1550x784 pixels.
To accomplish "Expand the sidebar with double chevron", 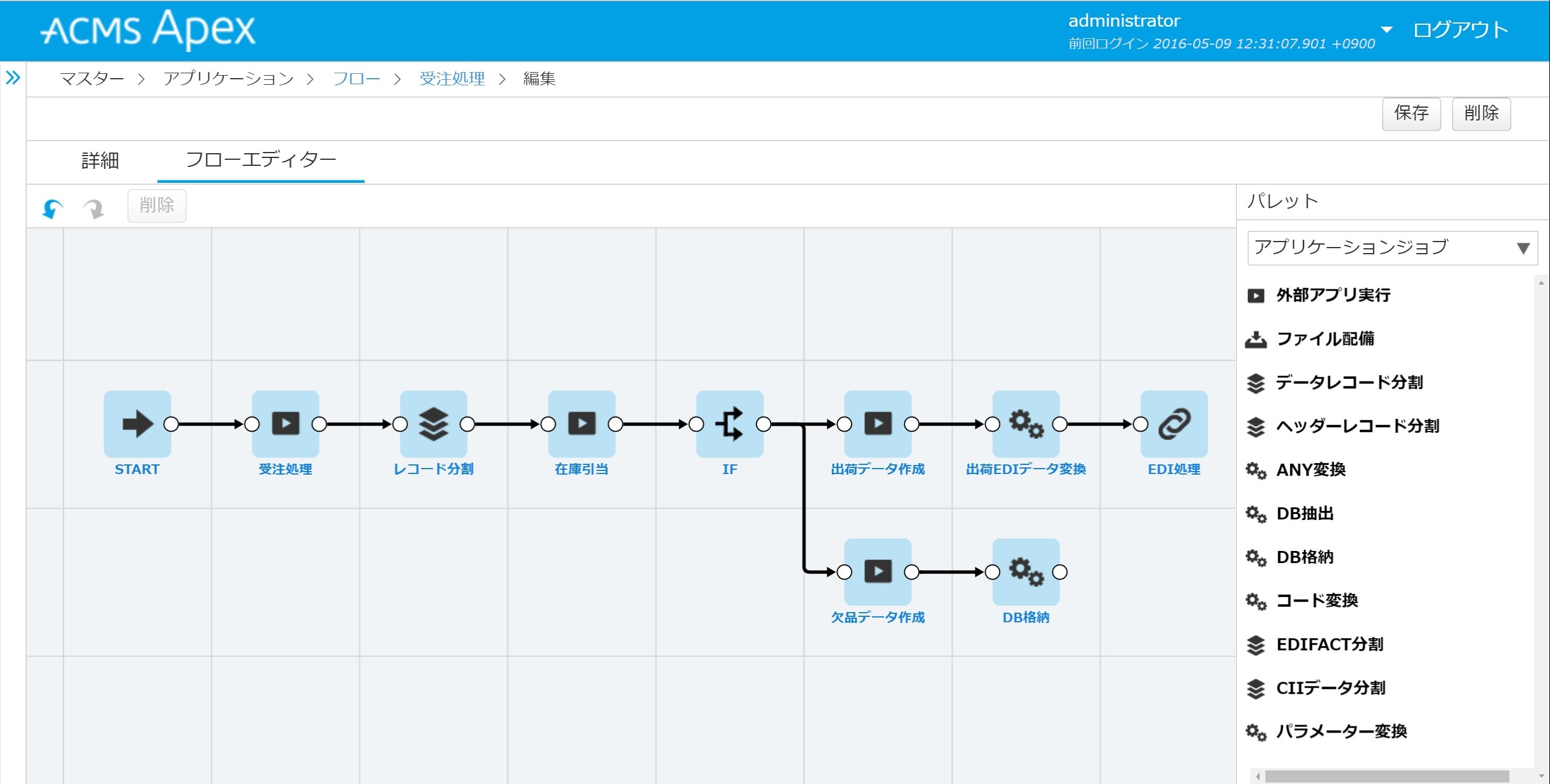I will pyautogui.click(x=13, y=77).
